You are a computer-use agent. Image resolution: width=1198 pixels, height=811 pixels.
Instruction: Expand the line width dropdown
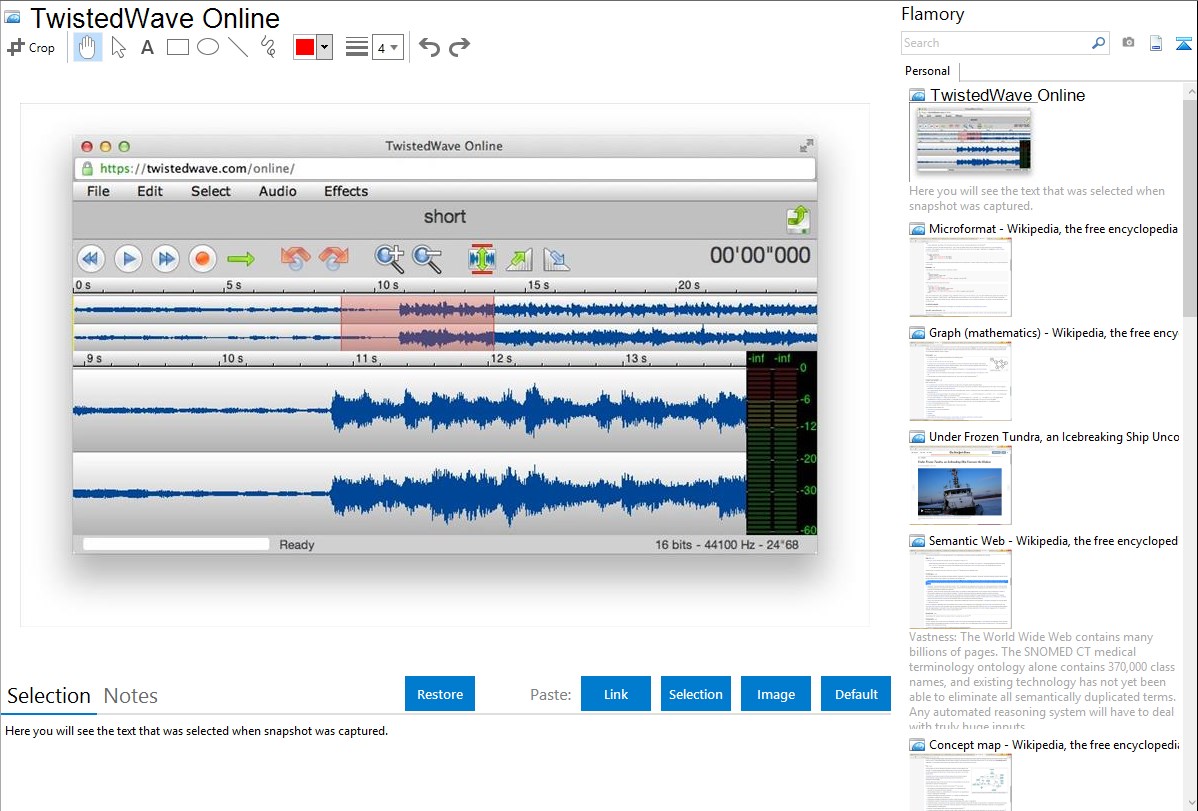[387, 47]
